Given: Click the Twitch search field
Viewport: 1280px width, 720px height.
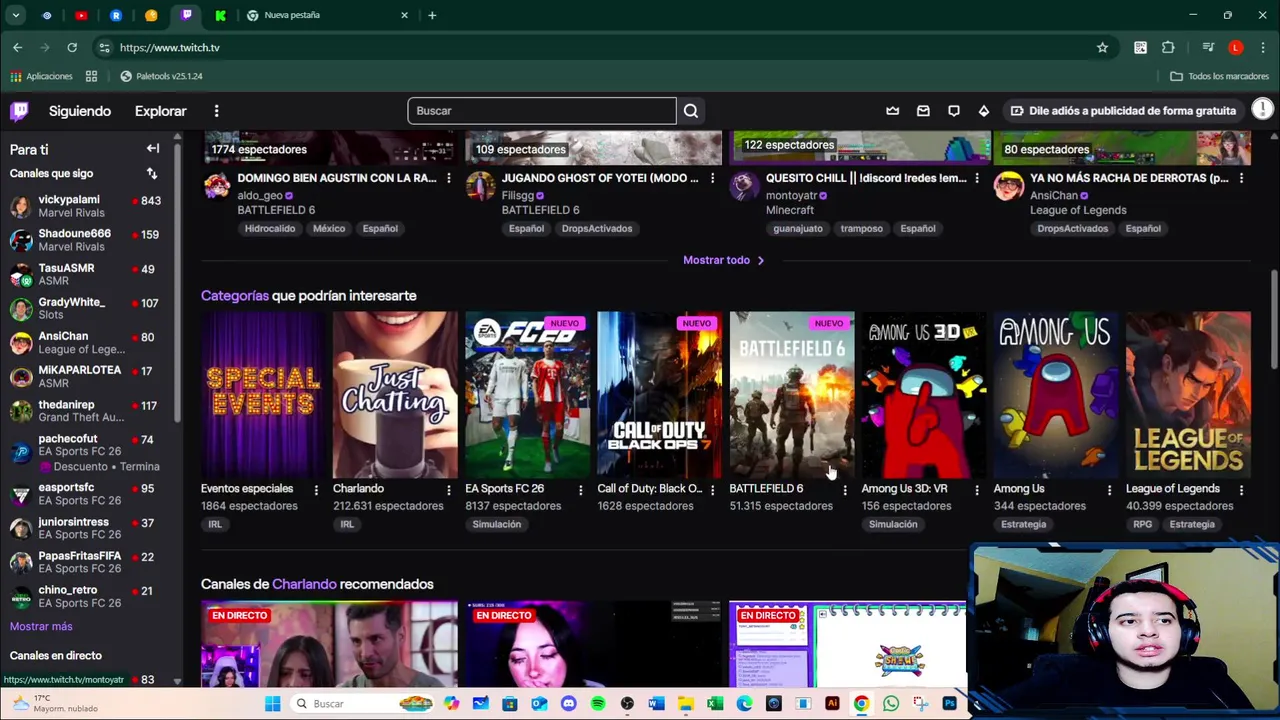Looking at the screenshot, I should tap(542, 111).
